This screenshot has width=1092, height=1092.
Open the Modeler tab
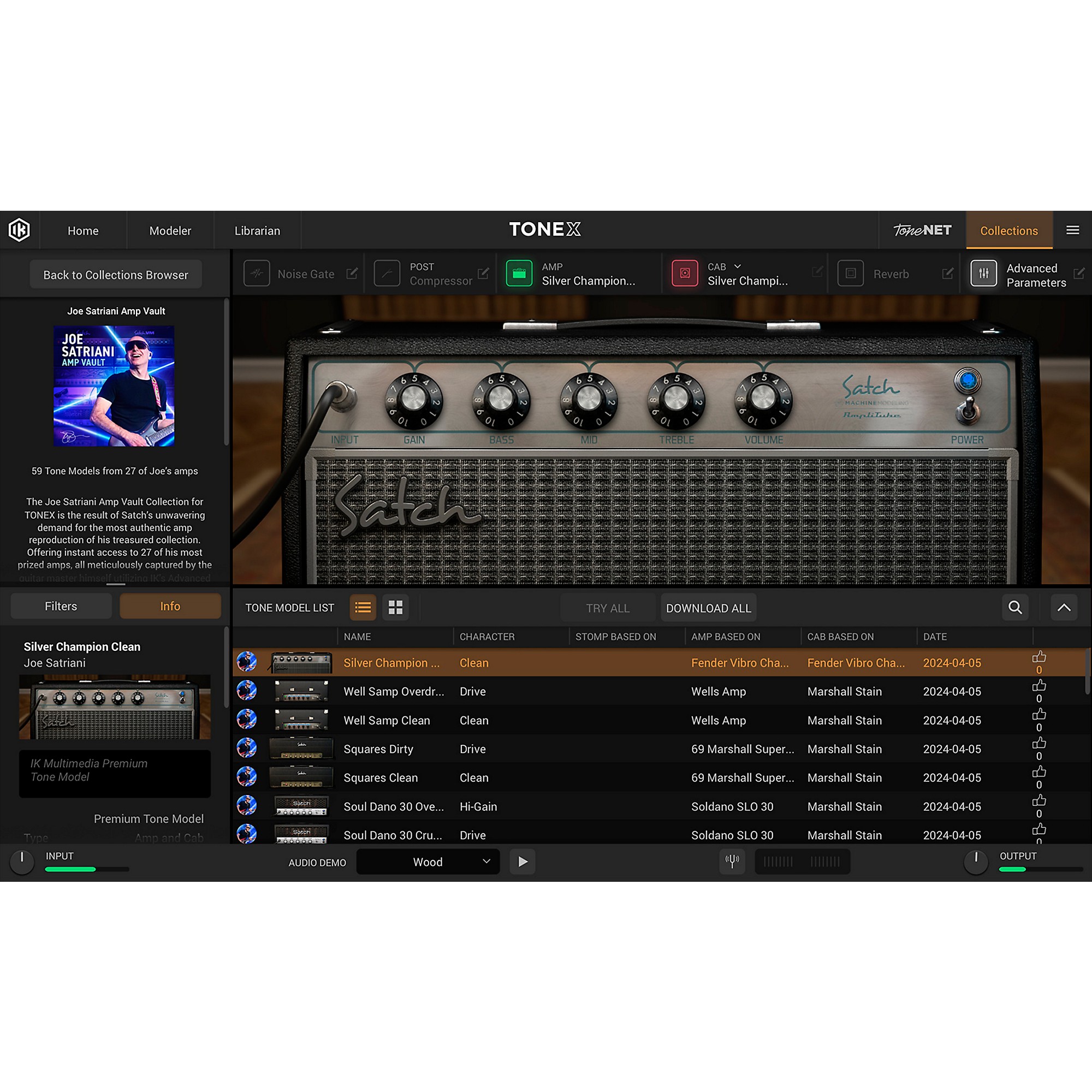point(170,230)
